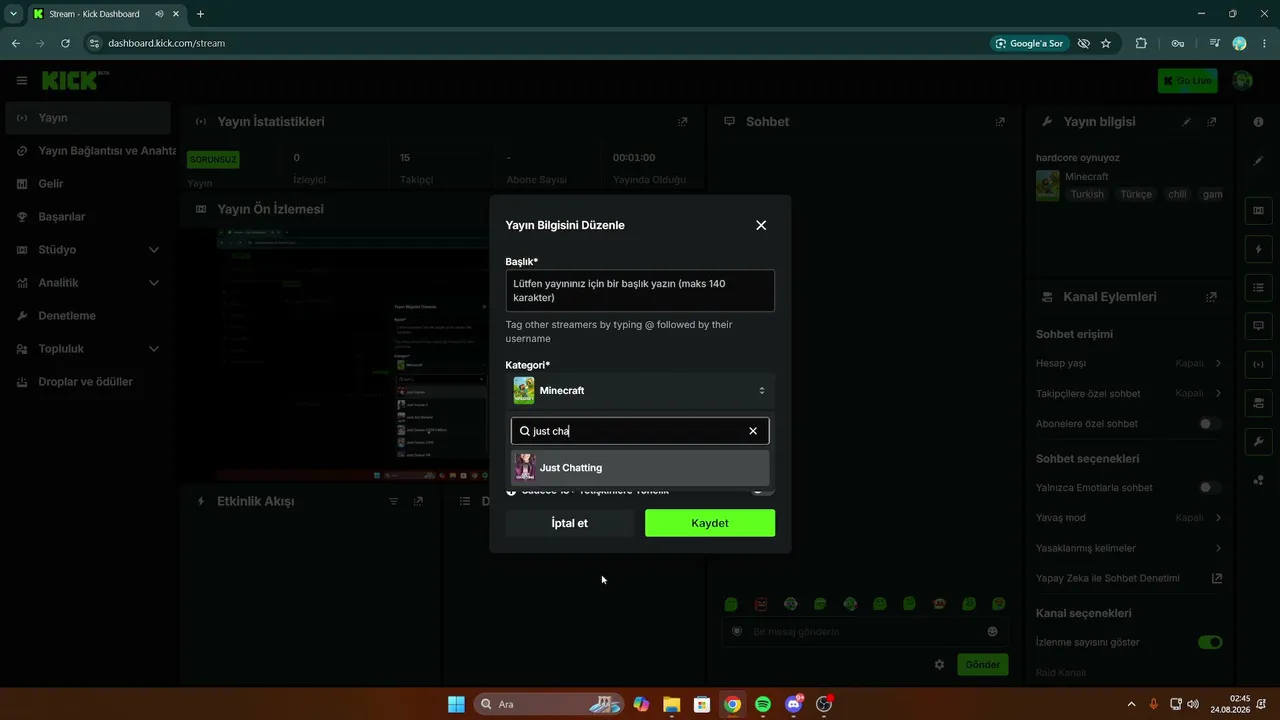Click the Turkish tag chip
This screenshot has width=1280, height=720.
1087,194
